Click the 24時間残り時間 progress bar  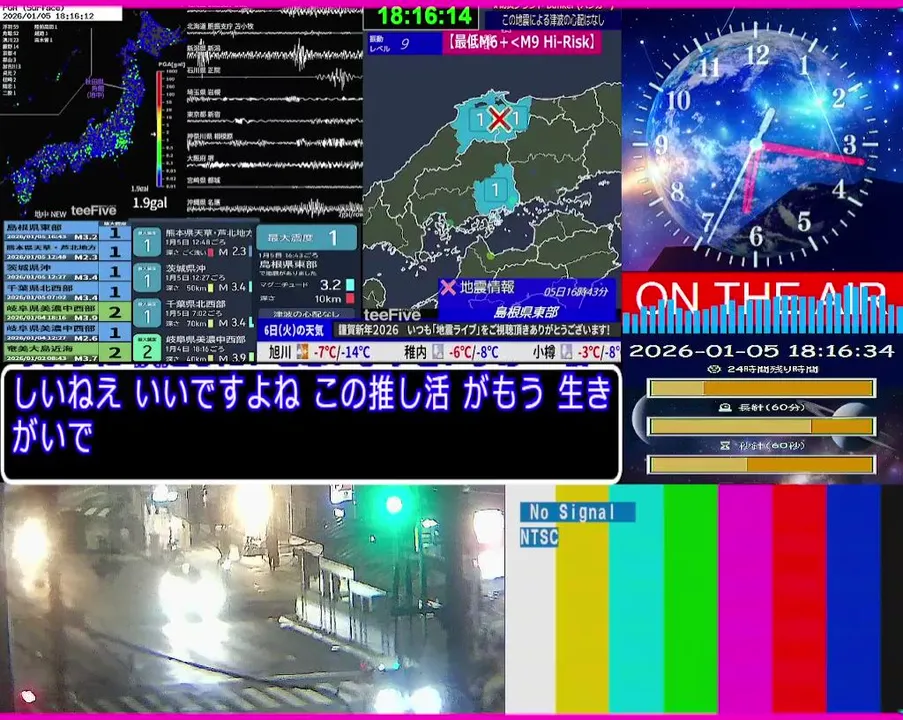pyautogui.click(x=761, y=388)
